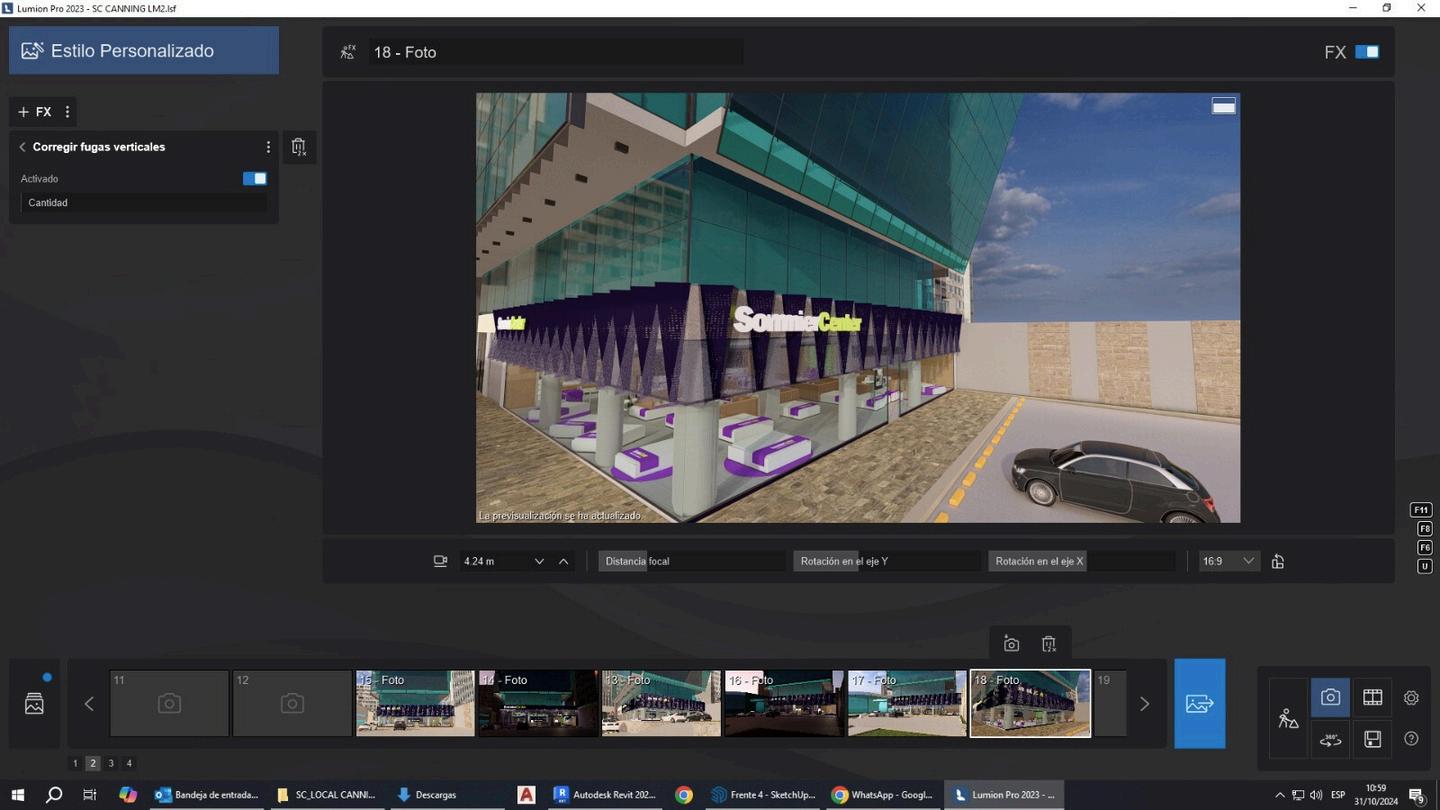The height and width of the screenshot is (810, 1440).
Task: Store camera viewpoint using camera icon above slots
Action: [1011, 644]
